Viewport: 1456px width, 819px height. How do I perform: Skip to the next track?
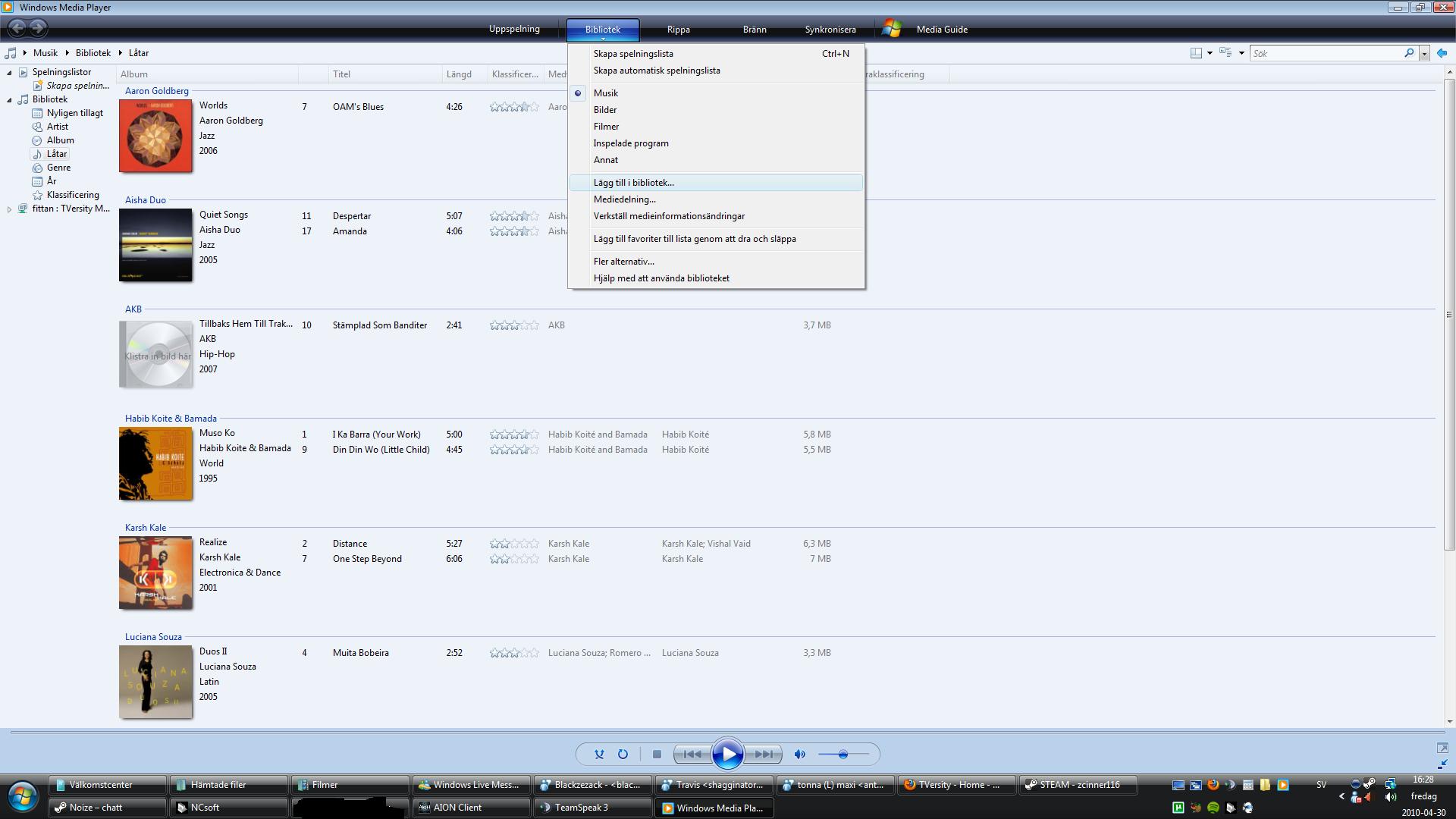764,754
